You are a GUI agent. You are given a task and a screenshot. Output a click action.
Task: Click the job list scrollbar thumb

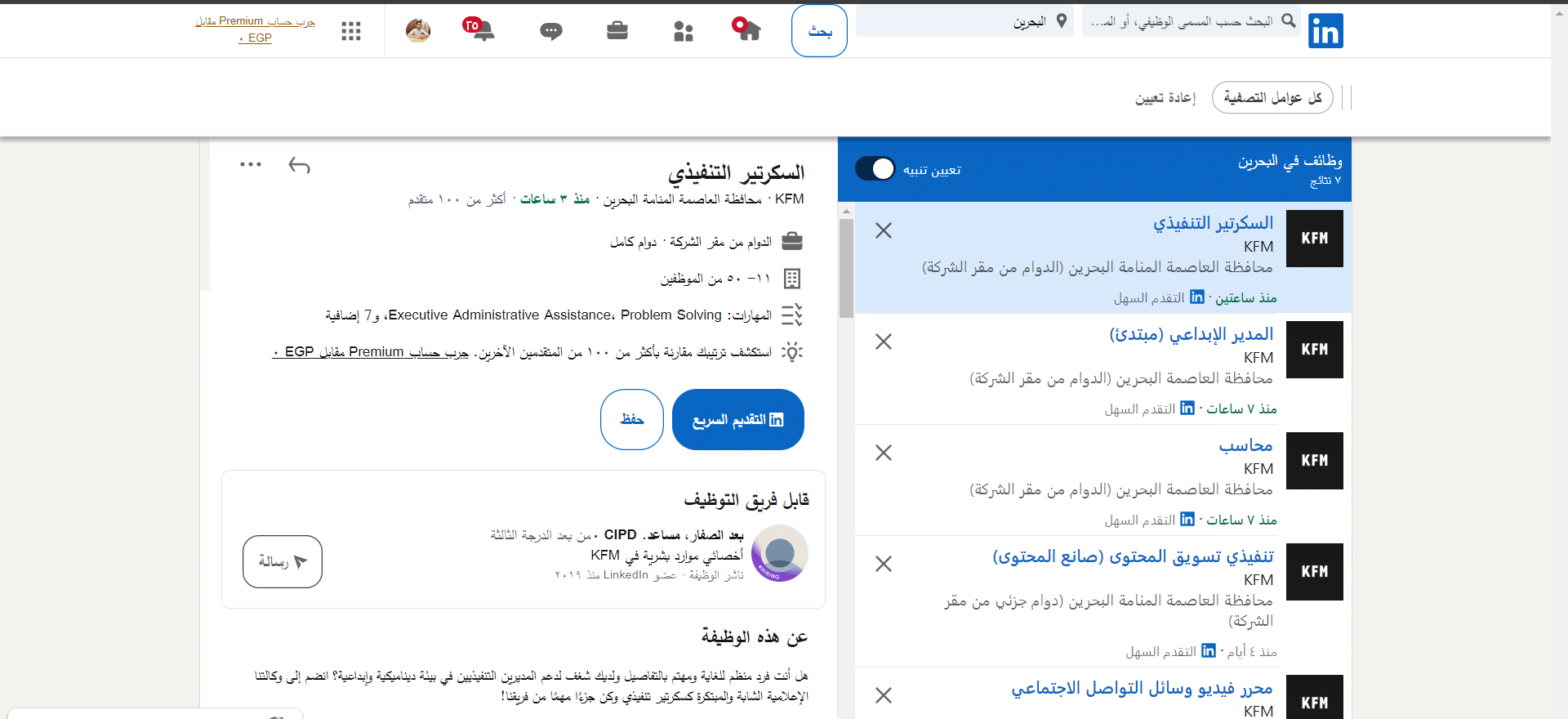(846, 268)
